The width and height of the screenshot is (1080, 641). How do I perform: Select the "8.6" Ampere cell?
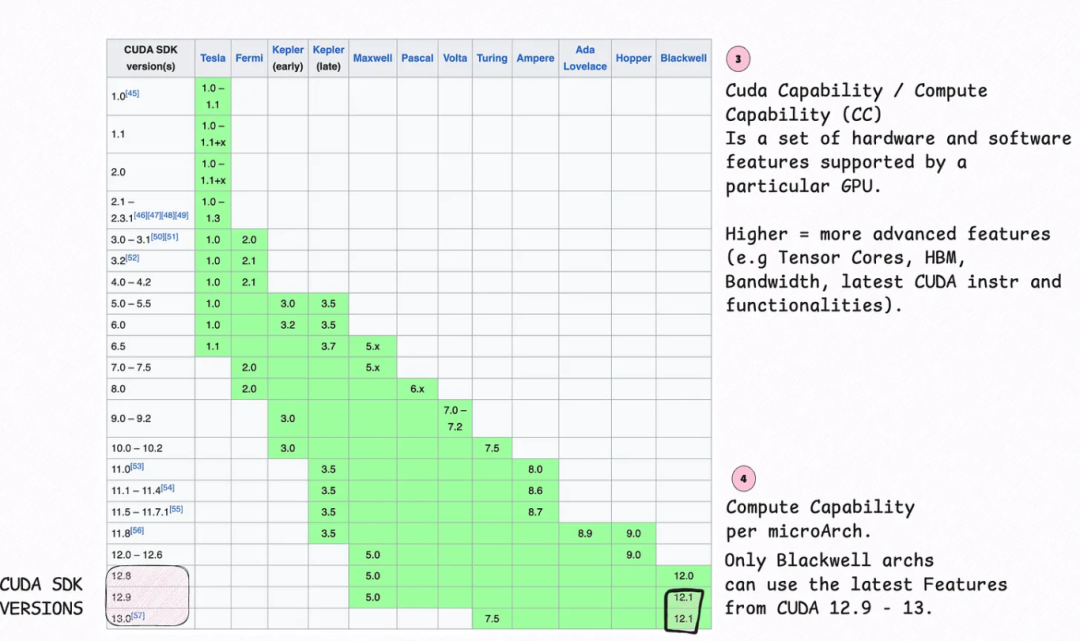pyautogui.click(x=535, y=491)
